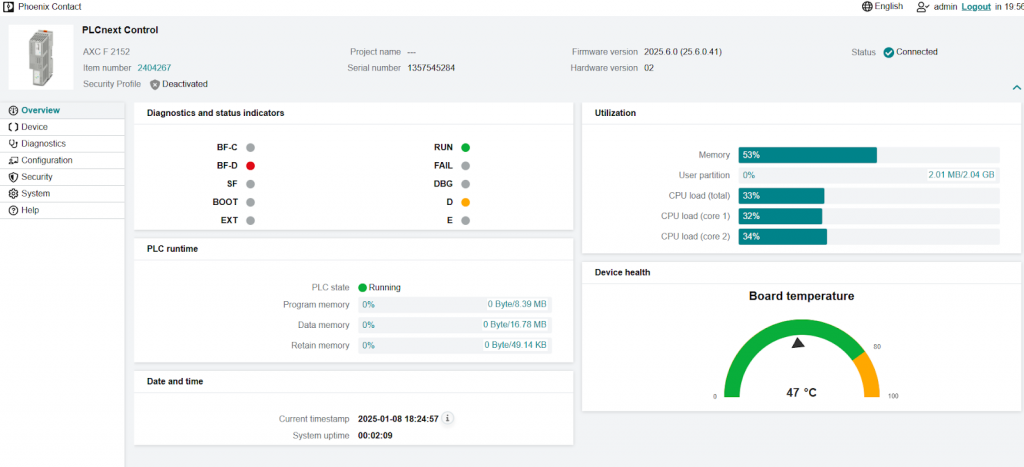Screen dimensions: 1024x467
Task: Click the admin user icon
Action: (x=922, y=6)
